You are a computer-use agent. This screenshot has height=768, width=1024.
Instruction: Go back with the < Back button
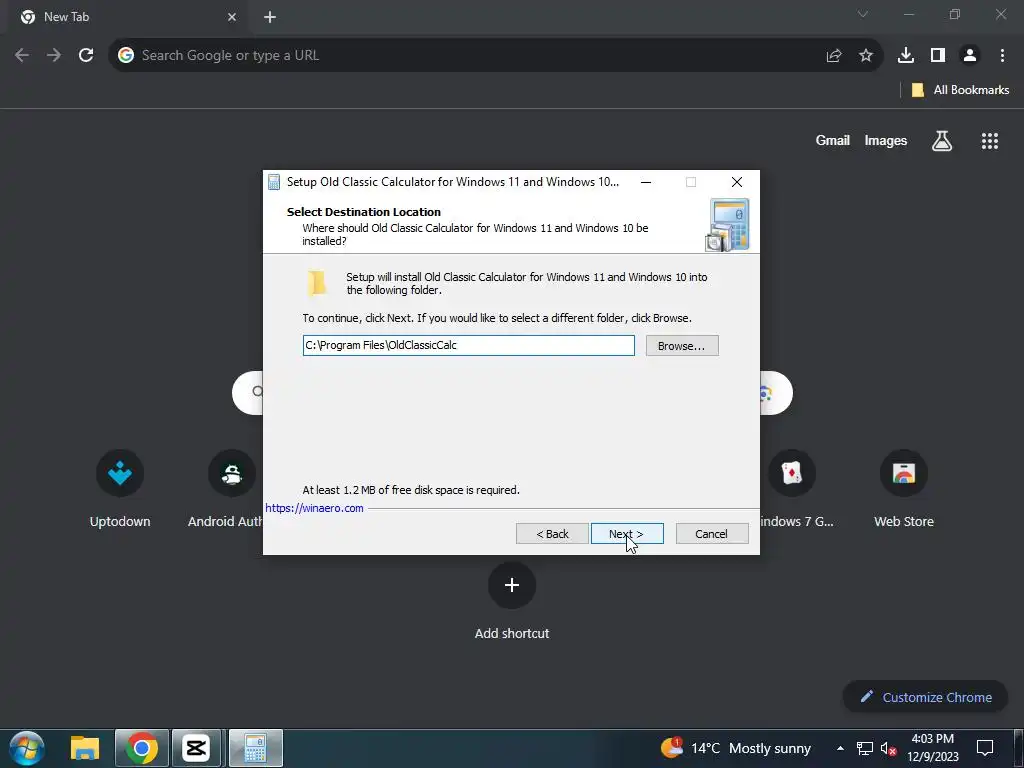(x=552, y=534)
